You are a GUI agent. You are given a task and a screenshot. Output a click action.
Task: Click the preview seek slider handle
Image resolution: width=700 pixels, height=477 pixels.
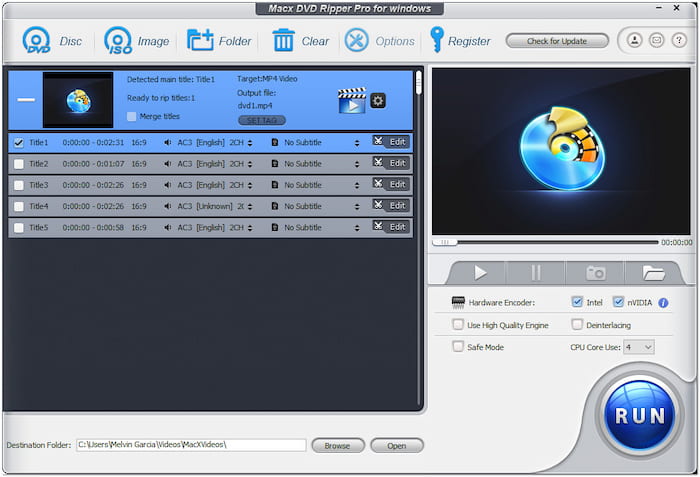click(445, 242)
